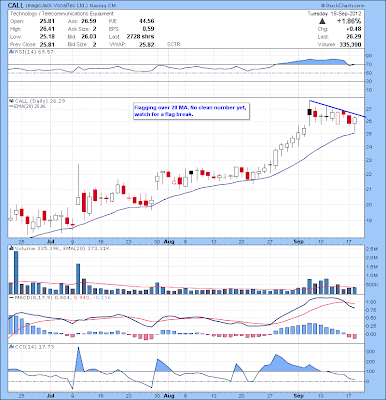Click the legend marker before the Volume label
386x400 pixels.
pos(11,248)
